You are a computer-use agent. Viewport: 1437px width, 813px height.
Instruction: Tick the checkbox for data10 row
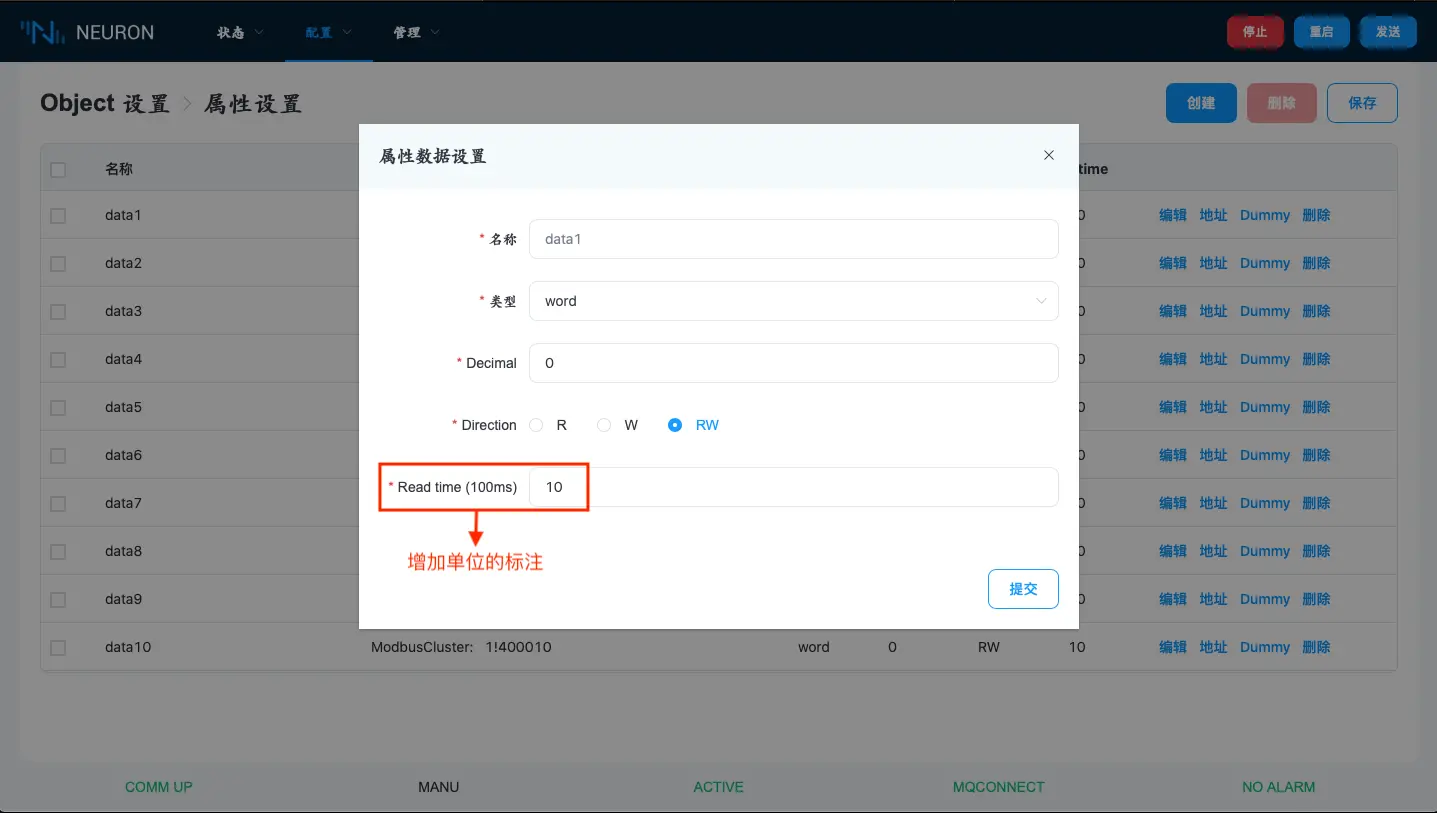pyautogui.click(x=58, y=647)
